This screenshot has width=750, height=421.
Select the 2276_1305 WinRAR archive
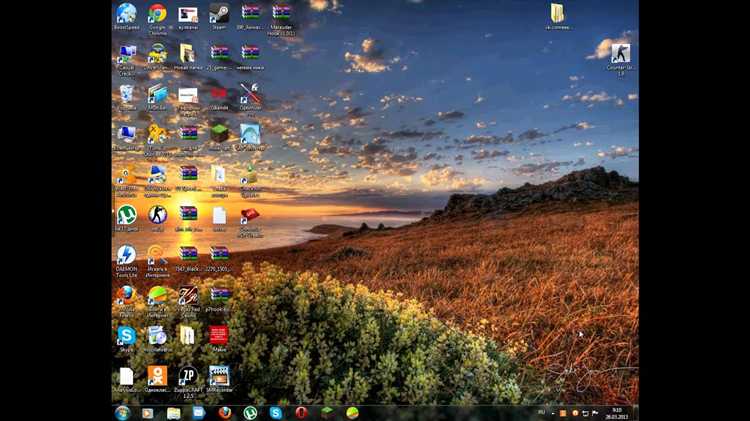click(x=219, y=255)
